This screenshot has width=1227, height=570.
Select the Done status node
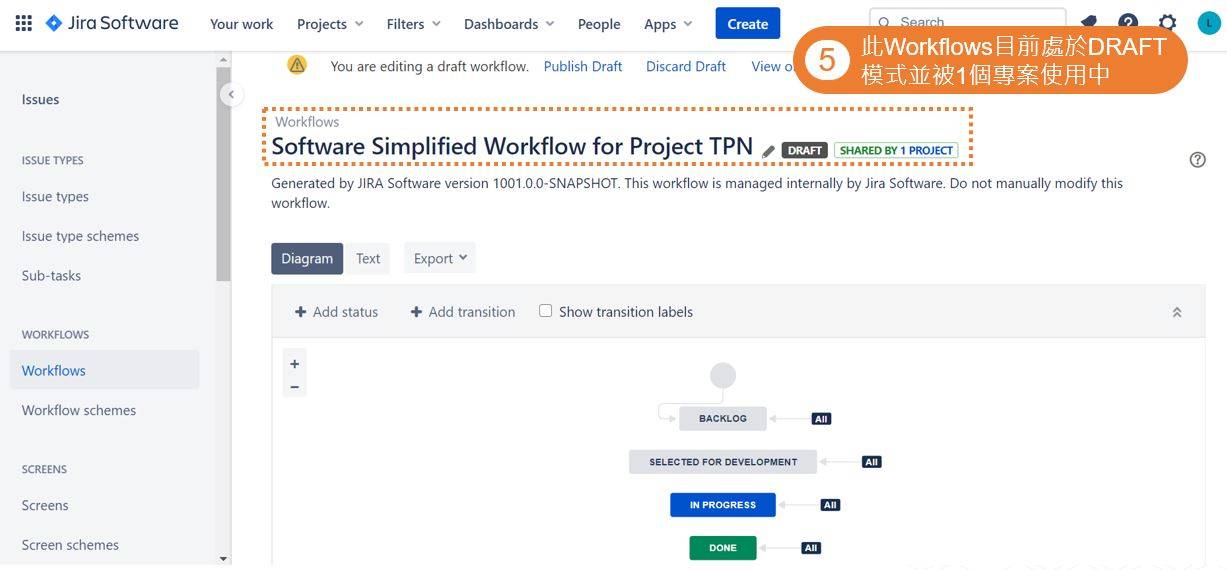tap(723, 548)
